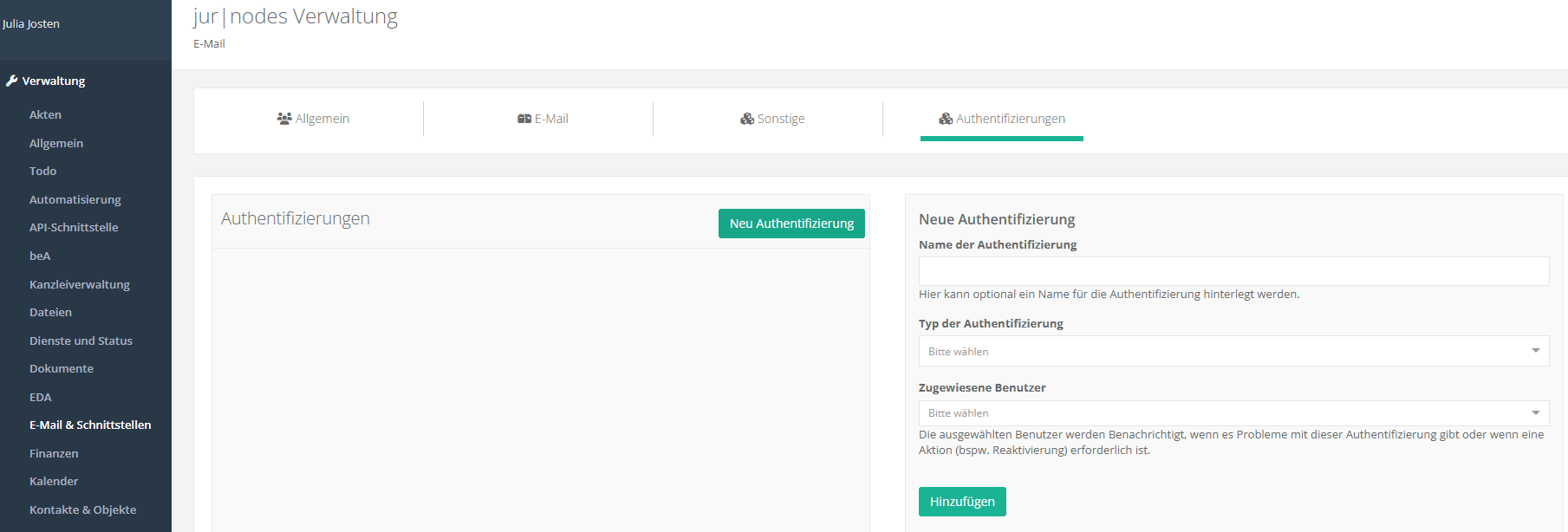Click the Verwaltung wrench icon

click(11, 81)
